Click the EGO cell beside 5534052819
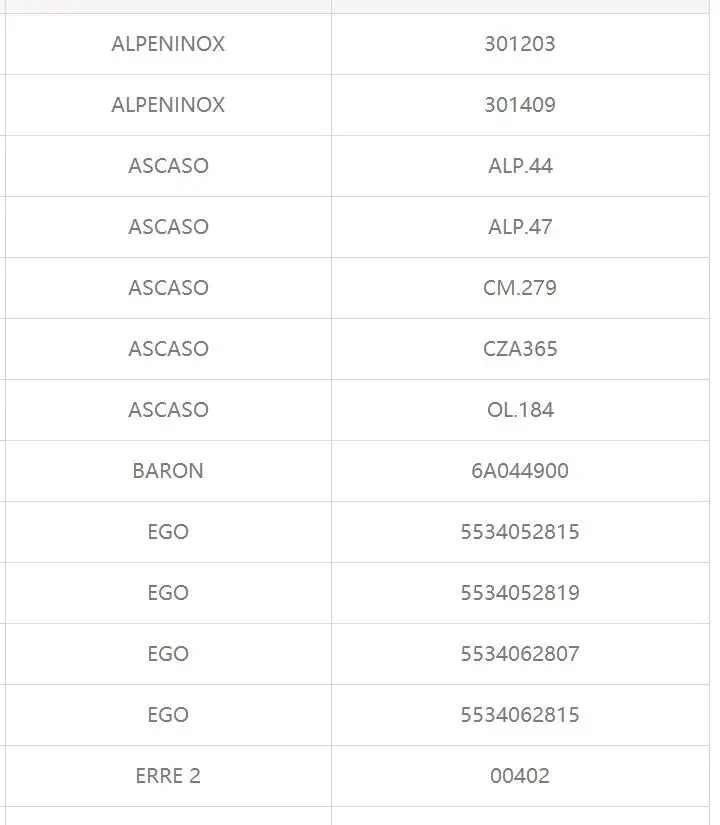Viewport: 720px width, 825px height. click(x=168, y=593)
